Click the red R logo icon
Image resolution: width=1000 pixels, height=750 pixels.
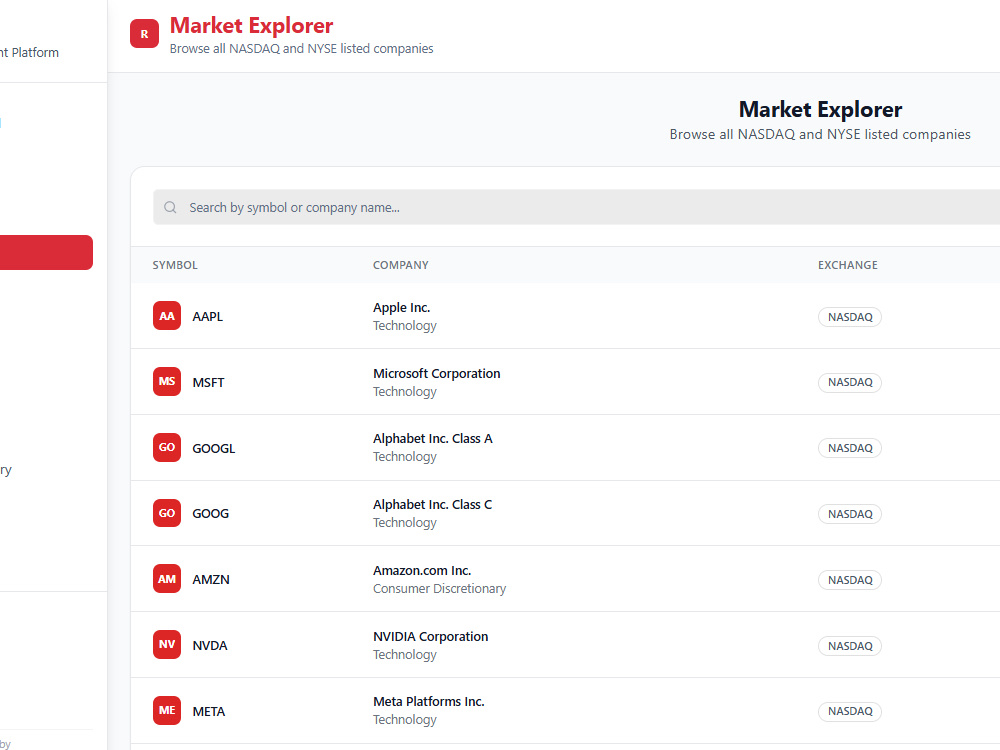[x=144, y=34]
